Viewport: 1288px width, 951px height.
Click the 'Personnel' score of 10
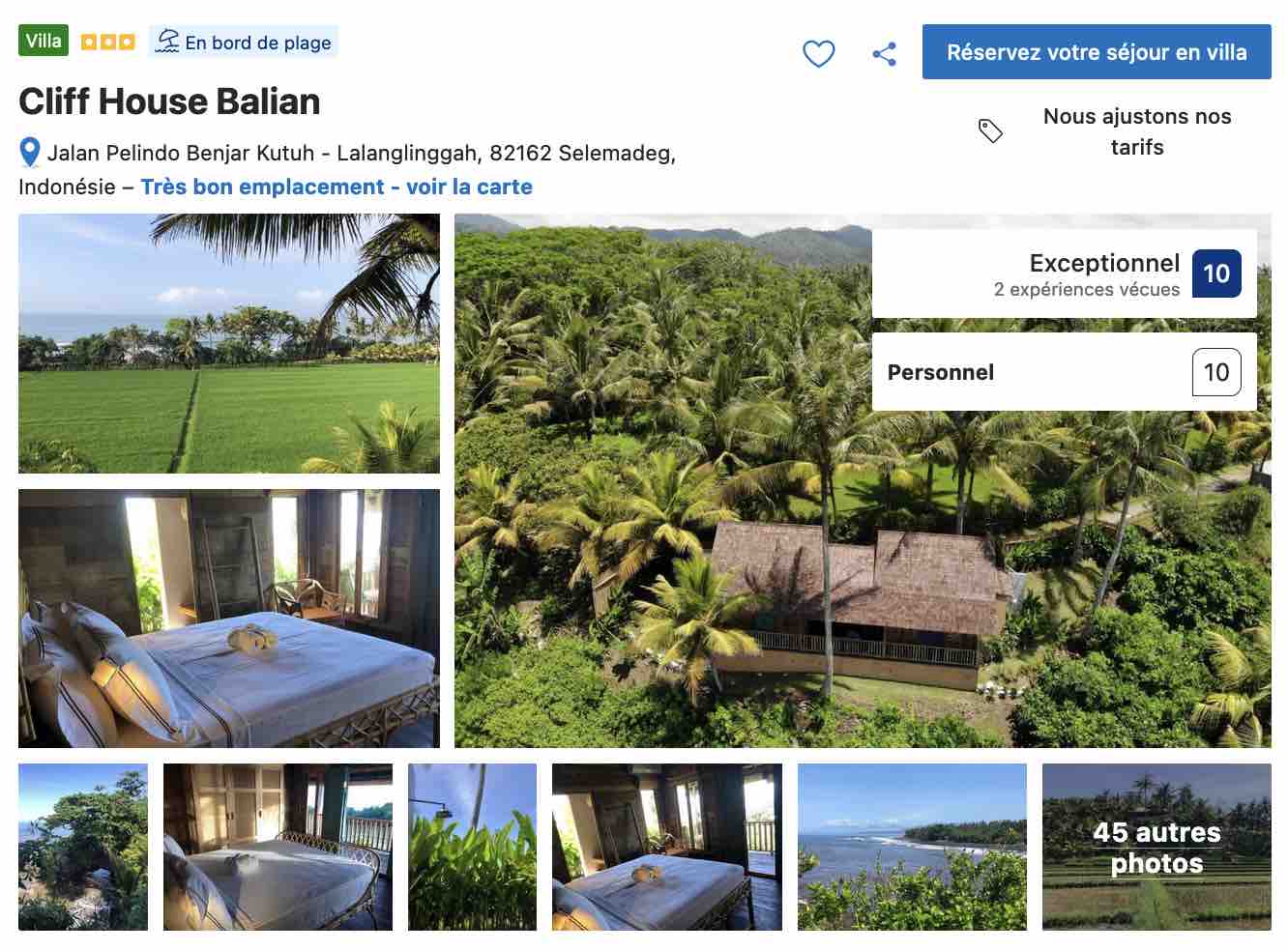[x=1215, y=372]
